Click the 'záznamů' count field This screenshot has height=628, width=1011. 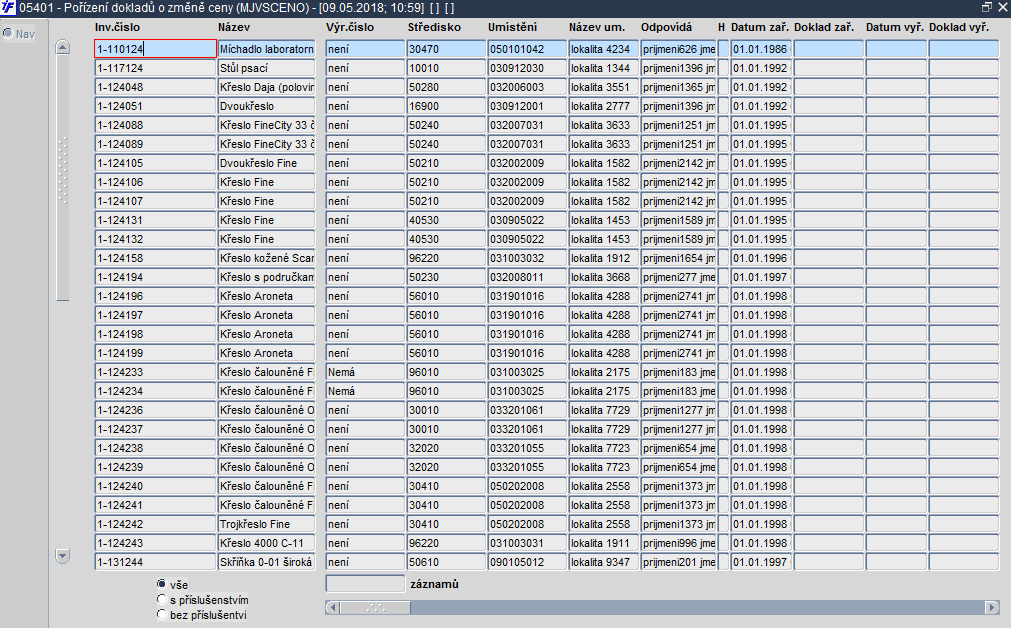pyautogui.click(x=365, y=584)
